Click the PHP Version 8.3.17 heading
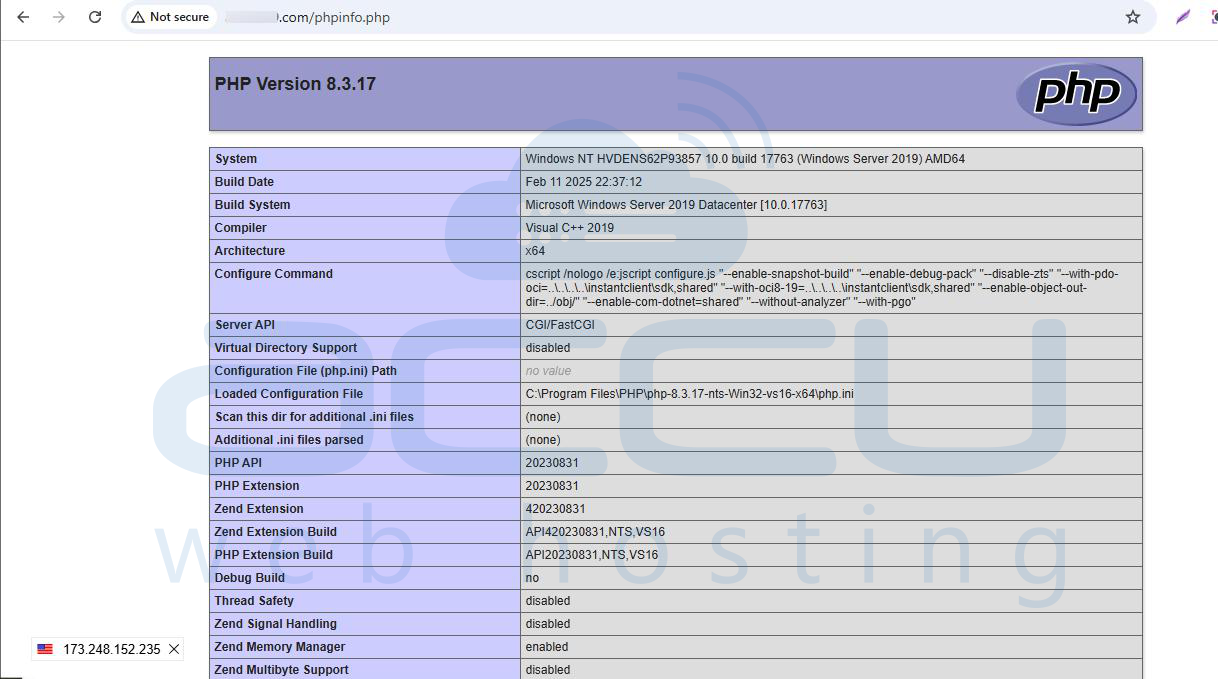Viewport: 1218px width, 679px height. coord(295,84)
